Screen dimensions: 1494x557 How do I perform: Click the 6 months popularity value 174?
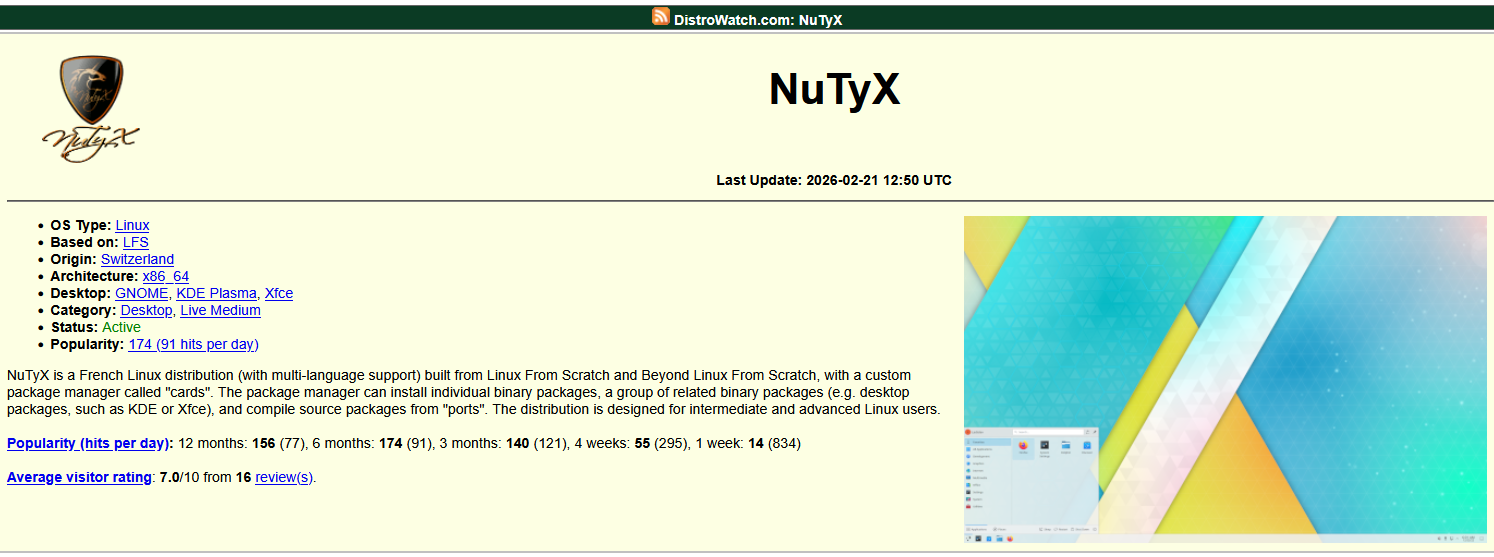pos(391,443)
